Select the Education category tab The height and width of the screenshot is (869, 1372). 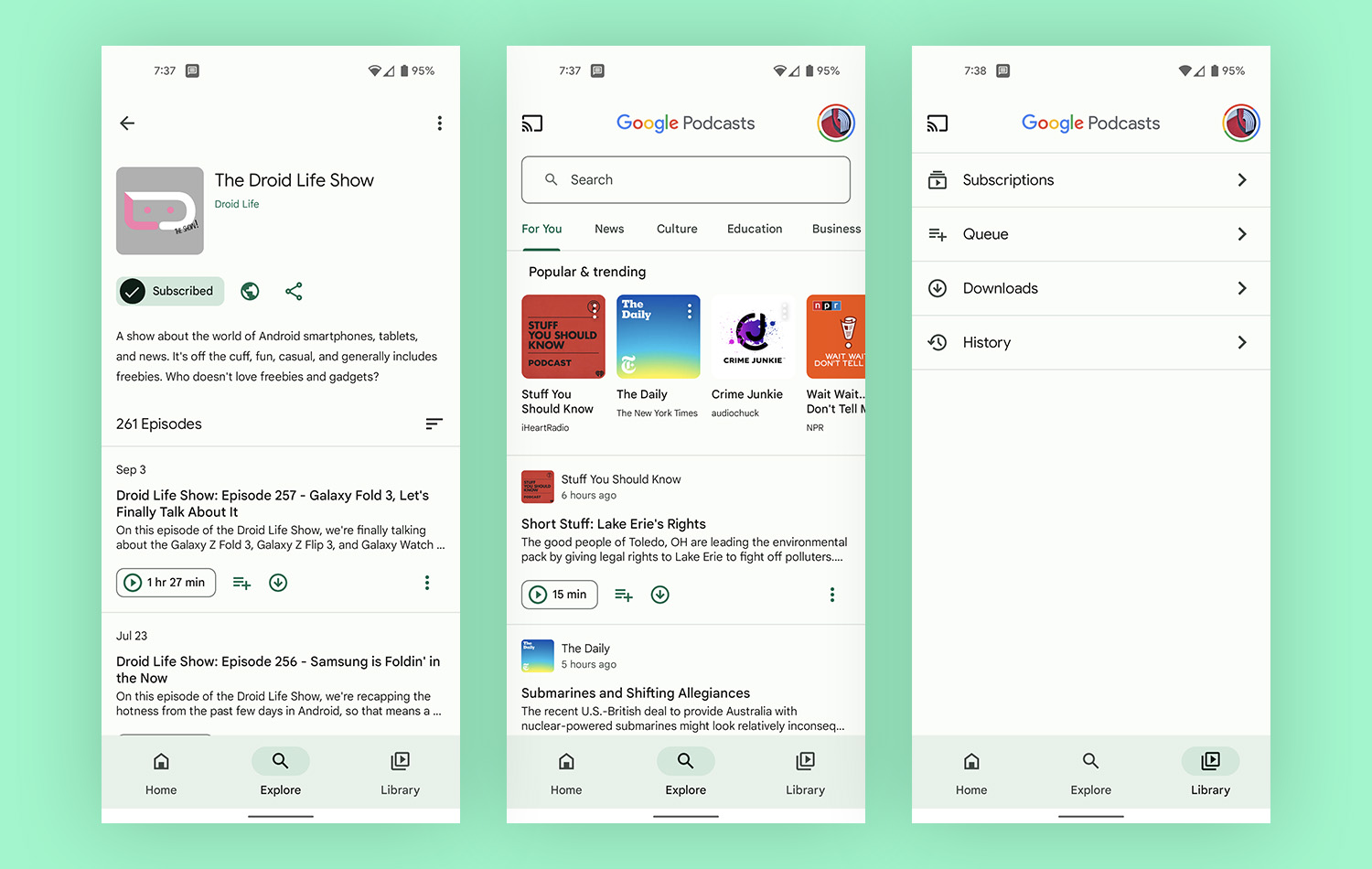(x=755, y=229)
